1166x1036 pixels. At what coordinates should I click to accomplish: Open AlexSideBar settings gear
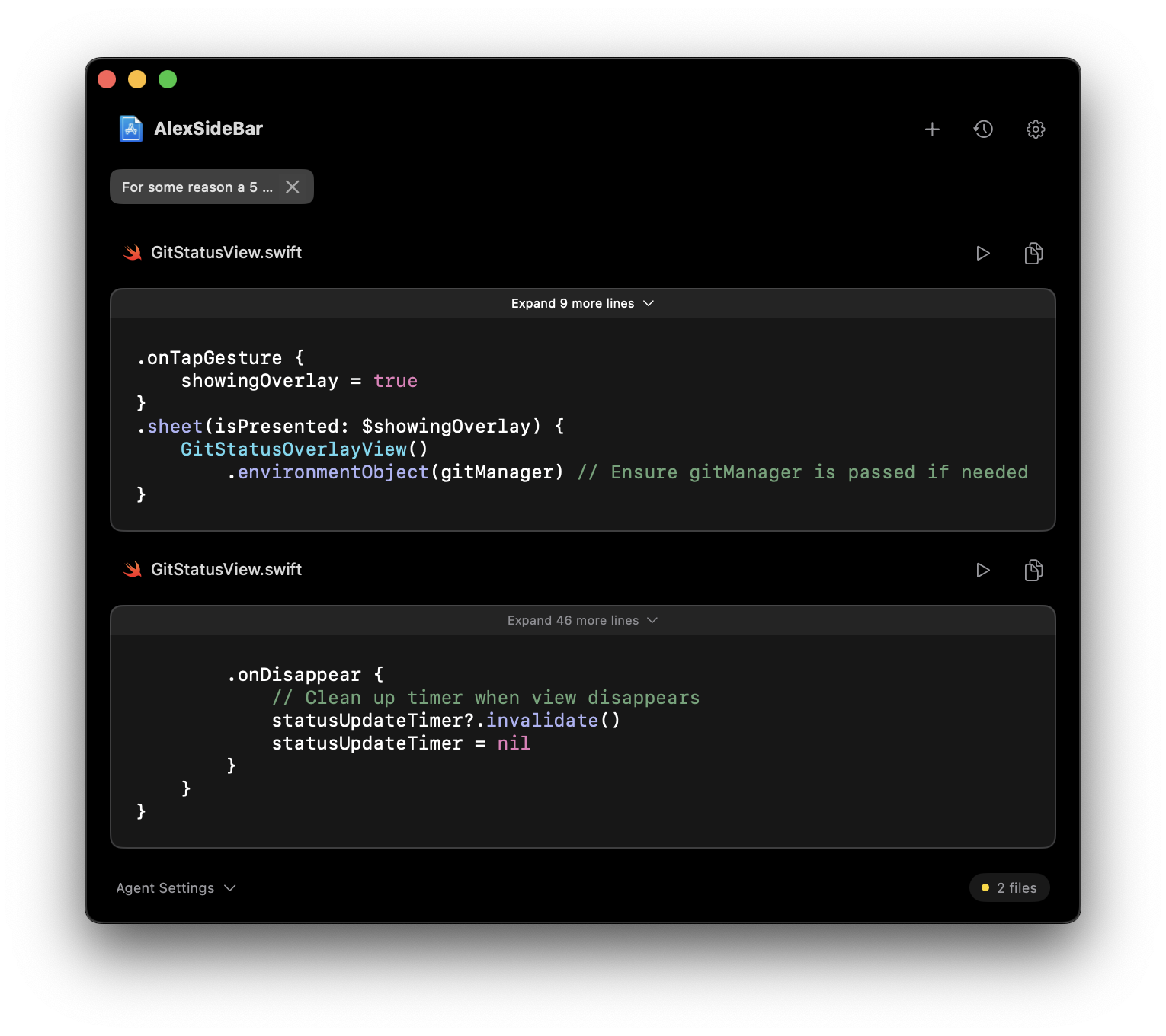pos(1036,129)
